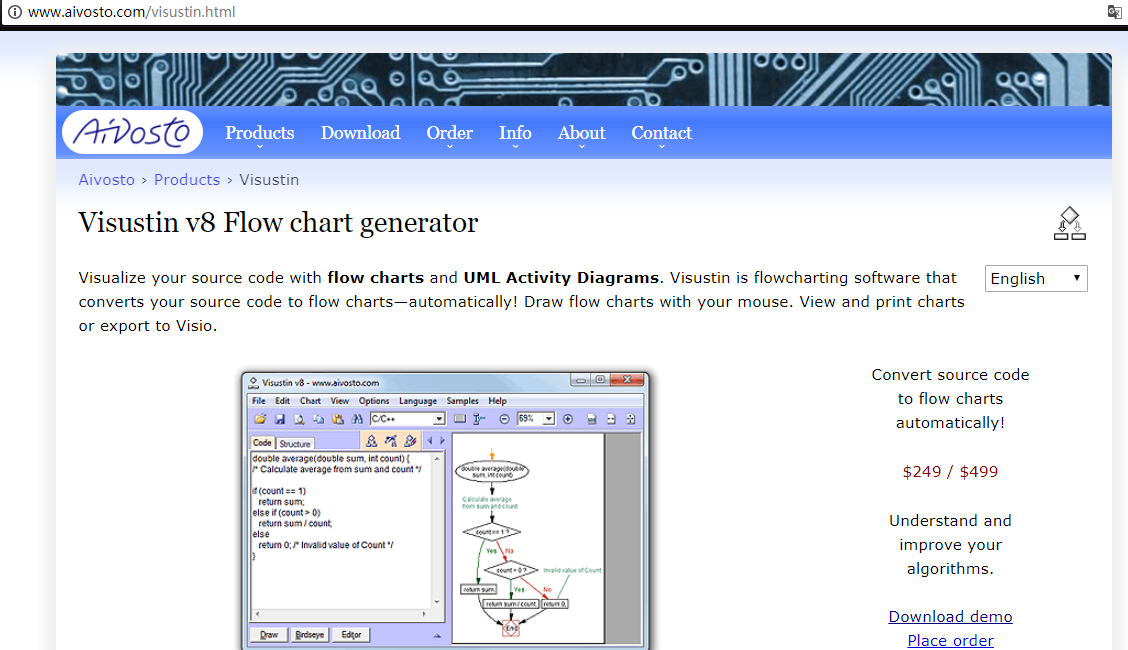
Task: Click Copy icon in Visustin toolbar
Action: [x=319, y=419]
